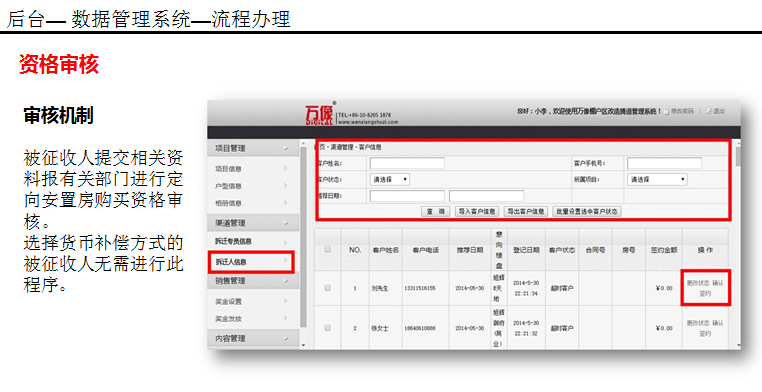The width and height of the screenshot is (762, 392).
Task: Click the arrow next to 奖金发放
Action: (286, 319)
